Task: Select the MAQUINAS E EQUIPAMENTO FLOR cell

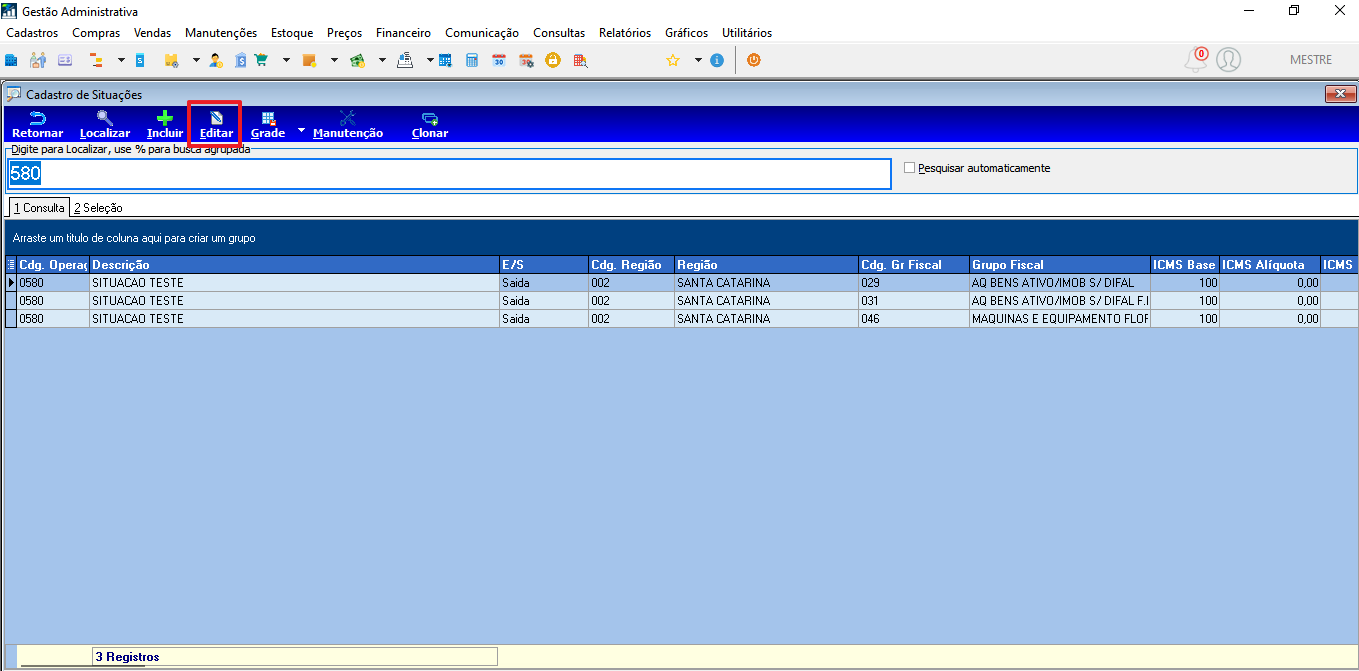Action: (x=1060, y=319)
